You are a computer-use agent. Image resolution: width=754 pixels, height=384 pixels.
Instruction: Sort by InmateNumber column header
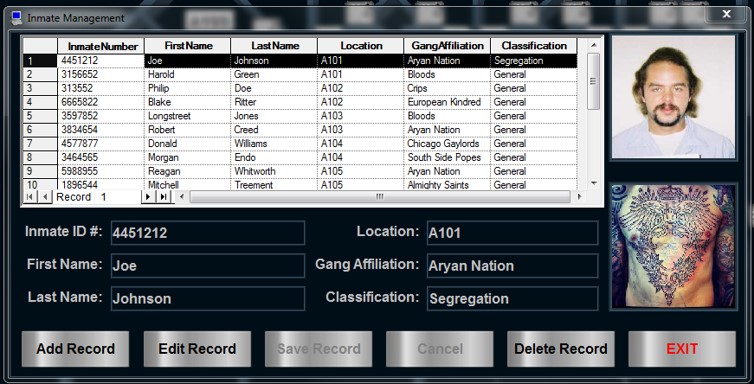101,46
